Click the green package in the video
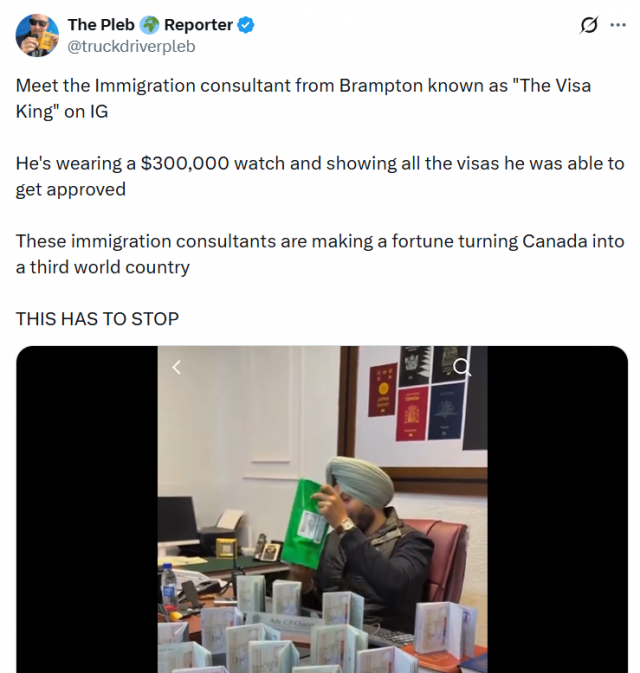This screenshot has height=673, width=640. 306,520
